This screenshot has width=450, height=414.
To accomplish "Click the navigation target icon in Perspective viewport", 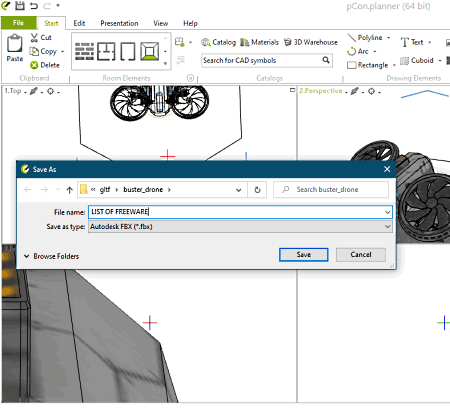I will [x=371, y=91].
